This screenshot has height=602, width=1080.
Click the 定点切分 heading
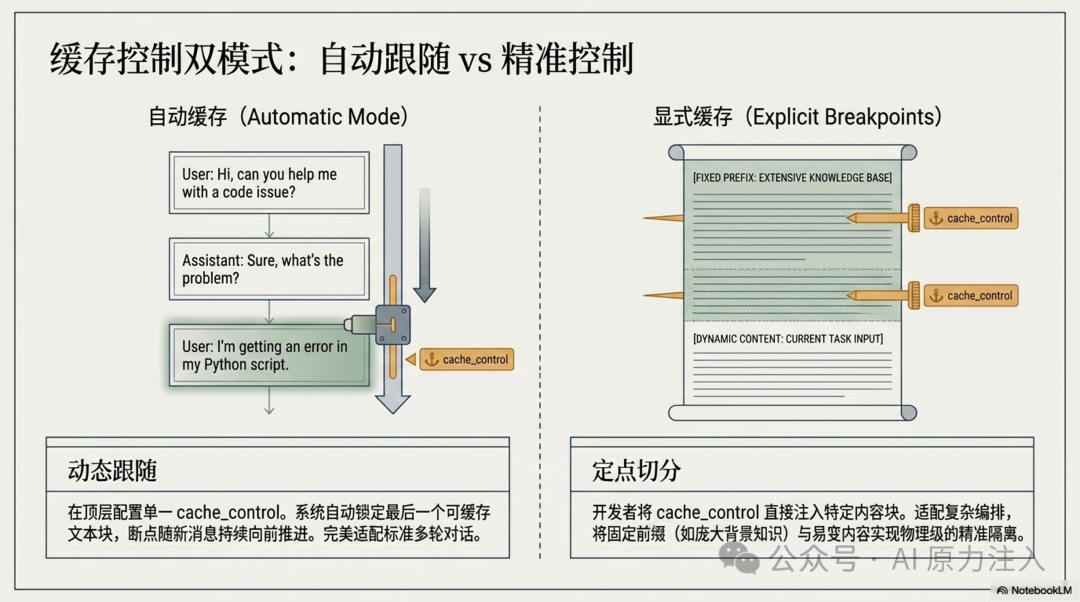[636, 470]
